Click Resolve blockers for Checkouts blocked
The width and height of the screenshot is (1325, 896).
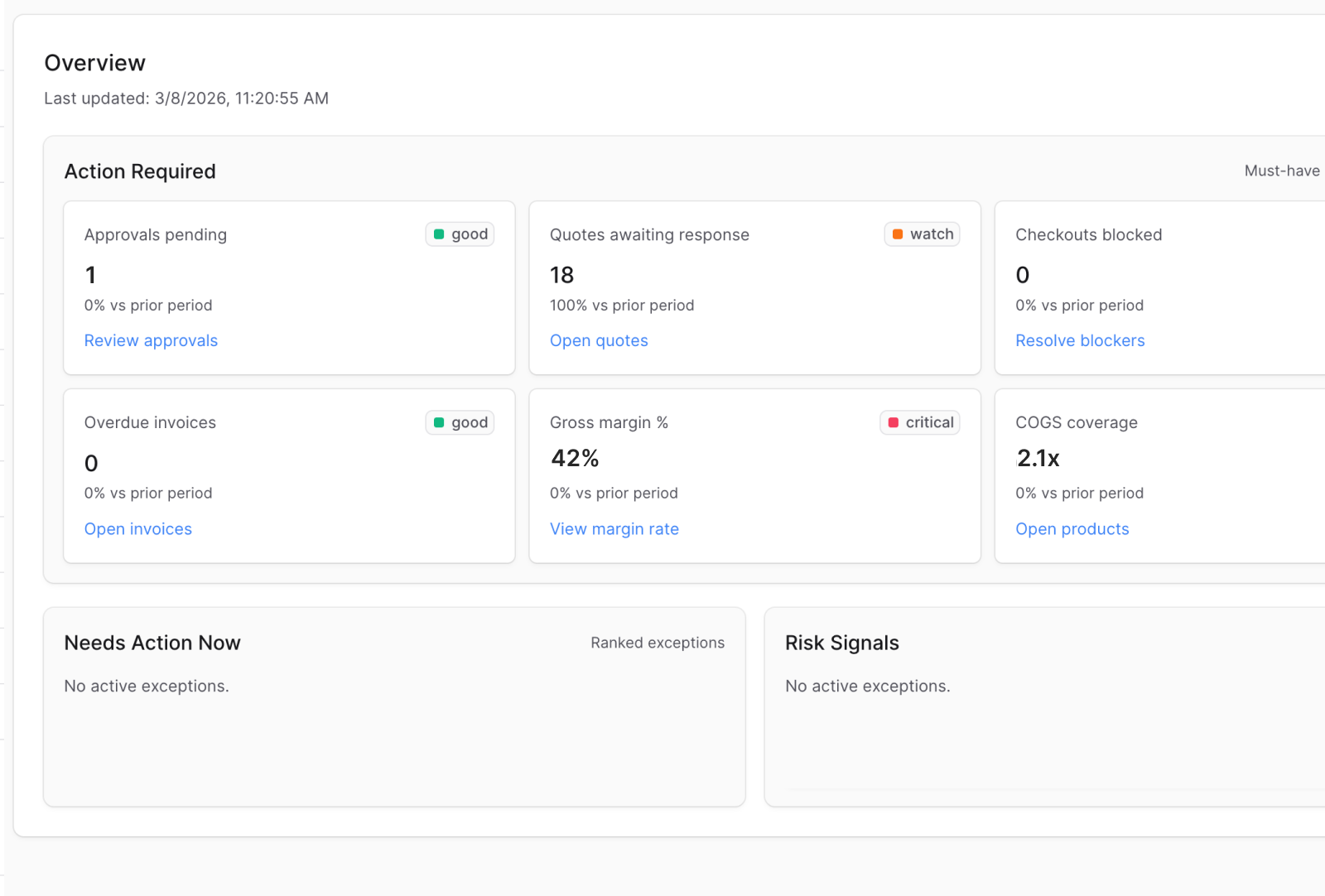pyautogui.click(x=1080, y=340)
